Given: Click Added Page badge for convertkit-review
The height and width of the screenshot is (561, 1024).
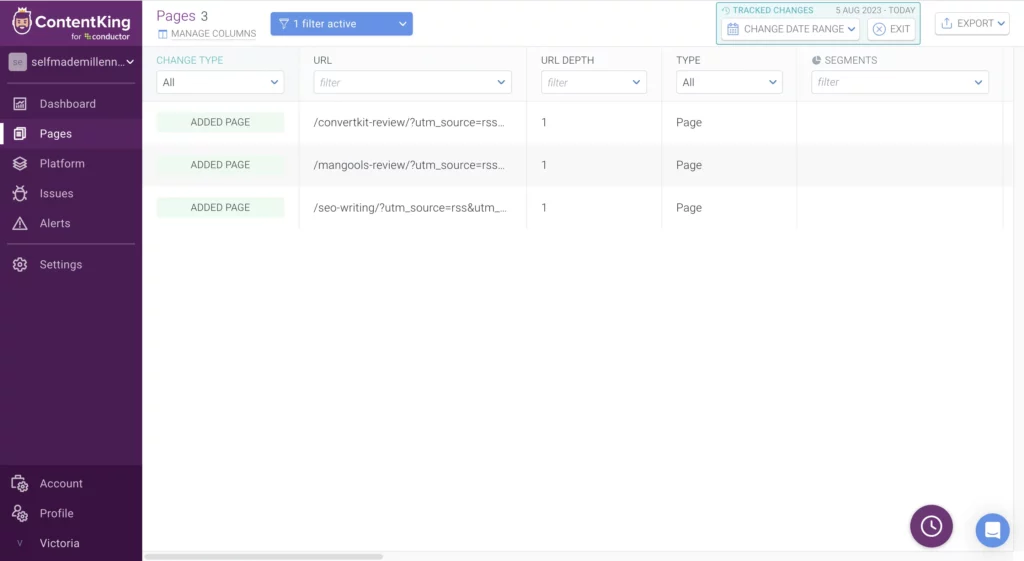Looking at the screenshot, I should 220,122.
